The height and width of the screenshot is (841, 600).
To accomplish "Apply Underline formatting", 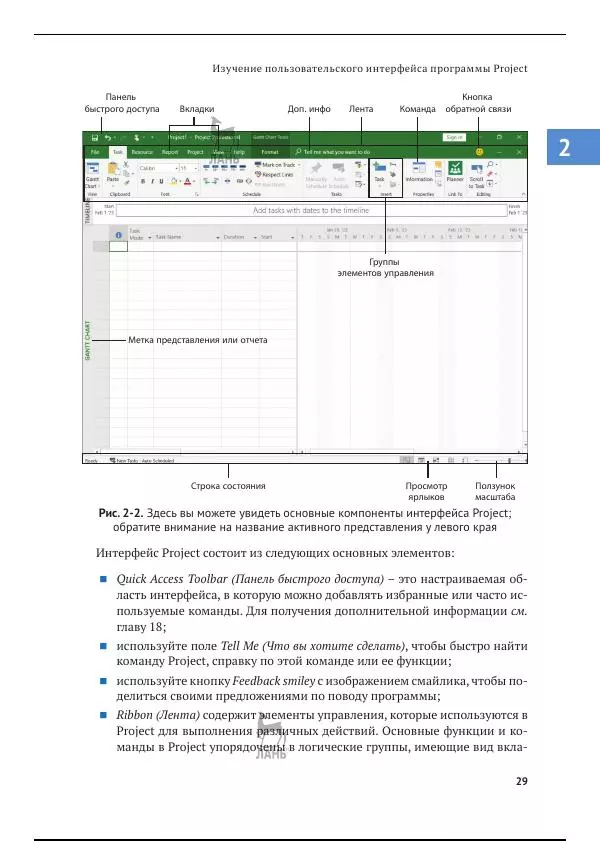I will 161,181.
